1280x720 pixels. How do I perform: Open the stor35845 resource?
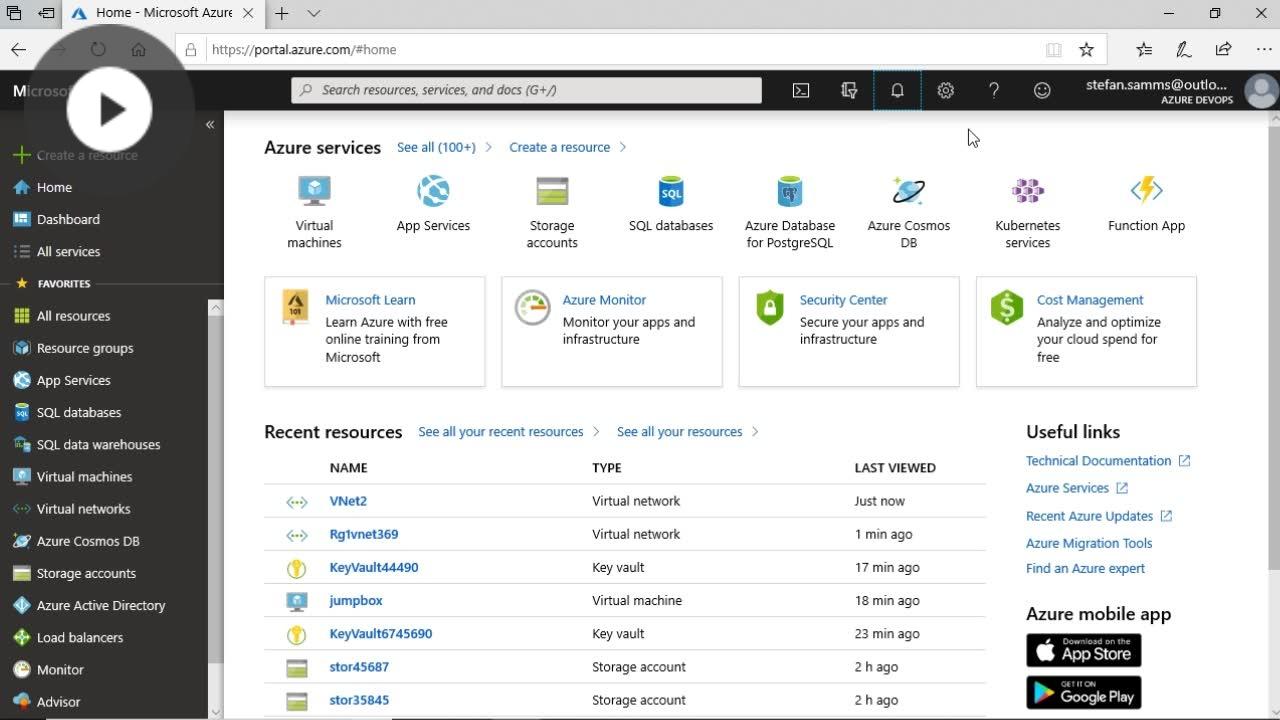[359, 700]
